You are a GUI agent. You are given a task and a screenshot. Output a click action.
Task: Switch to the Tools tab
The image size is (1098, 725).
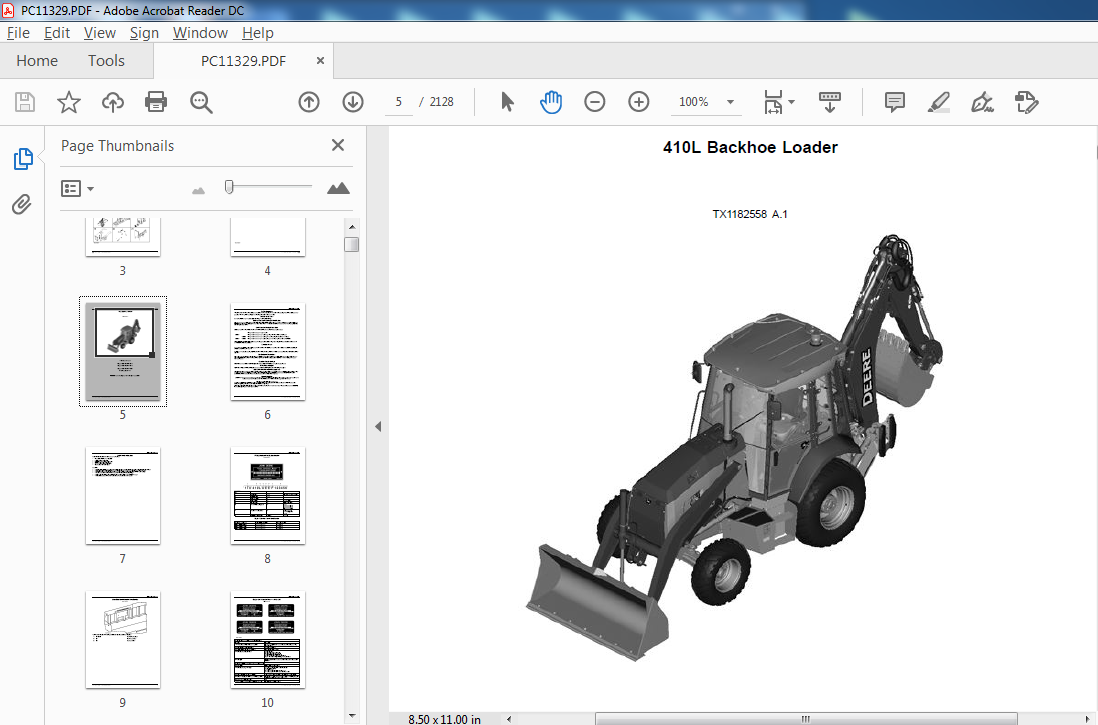click(x=106, y=61)
